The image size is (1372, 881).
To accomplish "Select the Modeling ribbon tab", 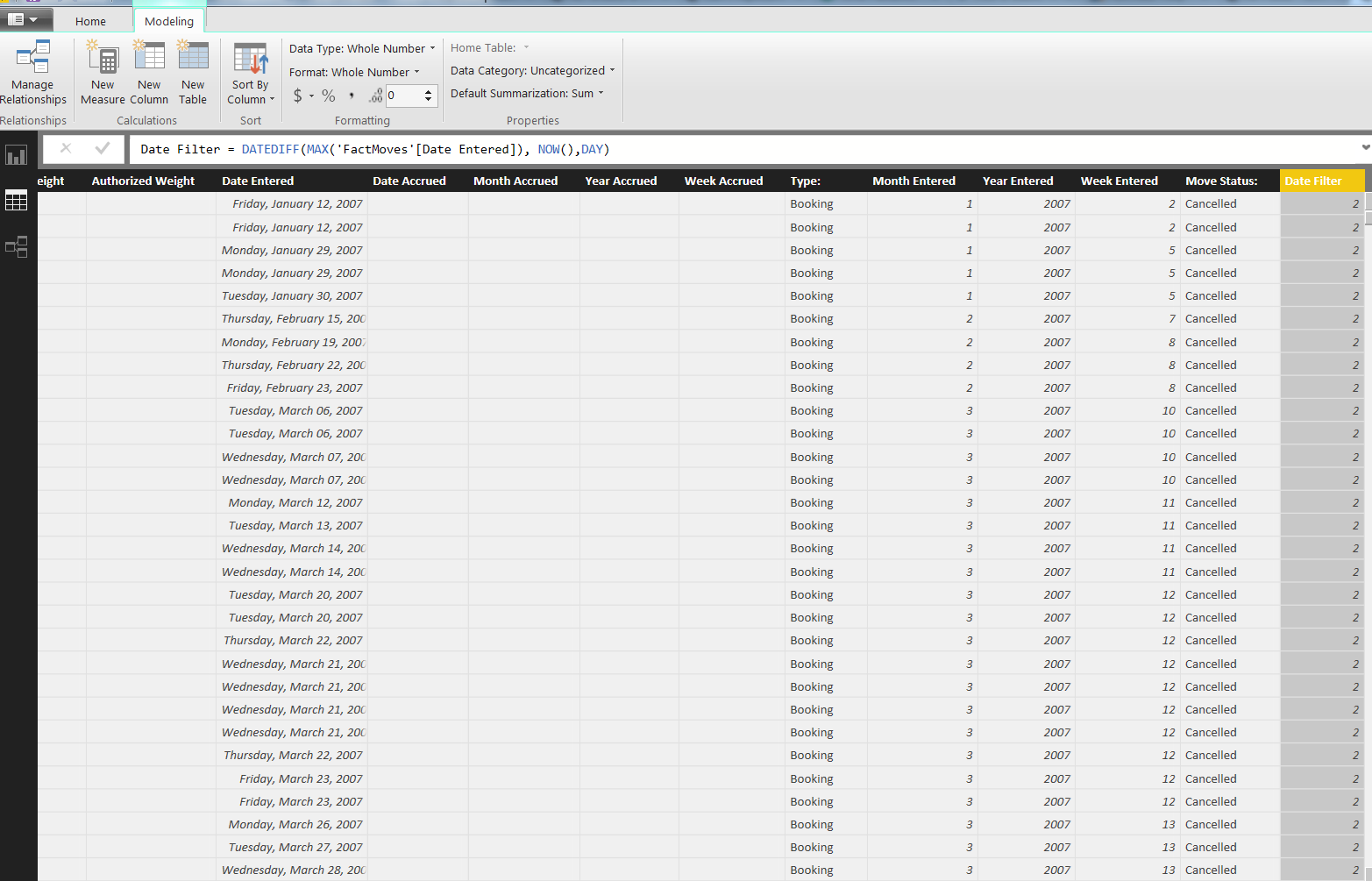I will (x=169, y=21).
